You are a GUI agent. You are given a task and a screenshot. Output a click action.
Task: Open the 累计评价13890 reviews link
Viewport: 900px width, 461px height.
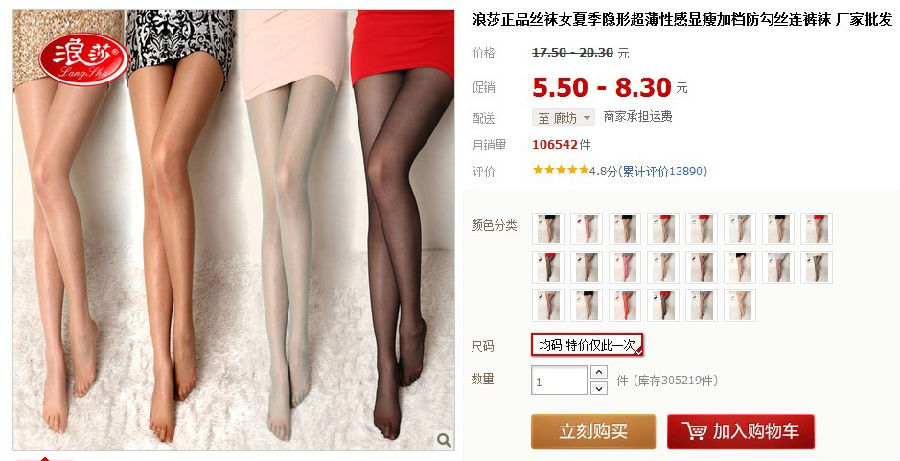click(x=664, y=171)
